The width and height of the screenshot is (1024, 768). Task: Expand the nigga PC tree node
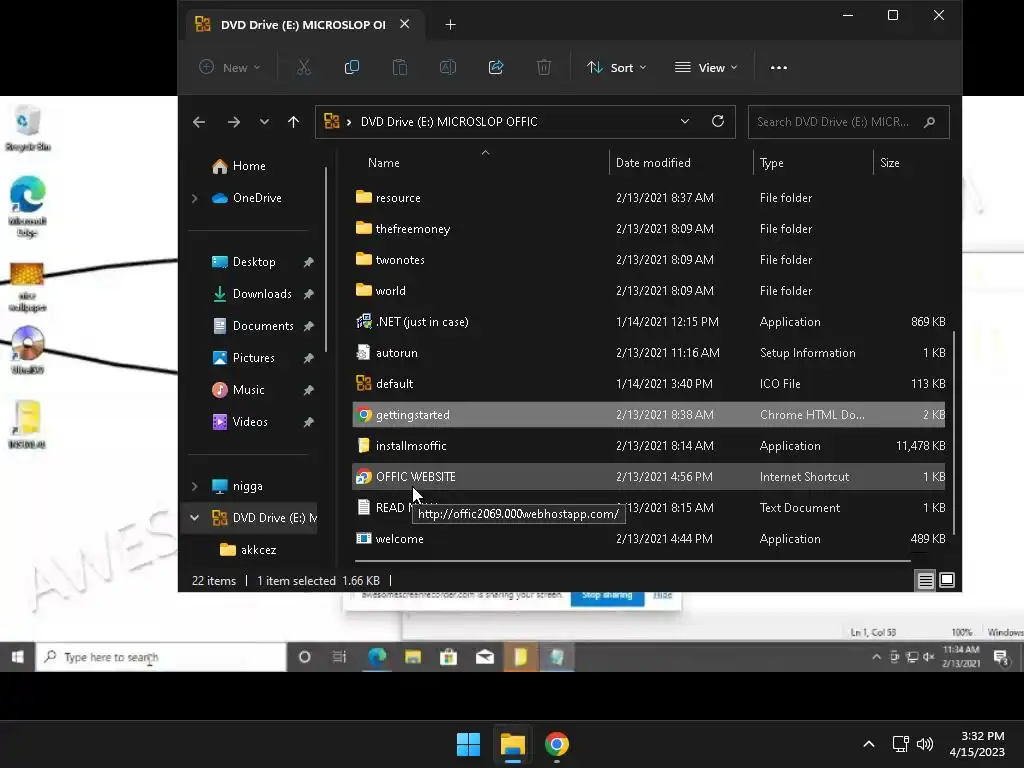tap(195, 486)
